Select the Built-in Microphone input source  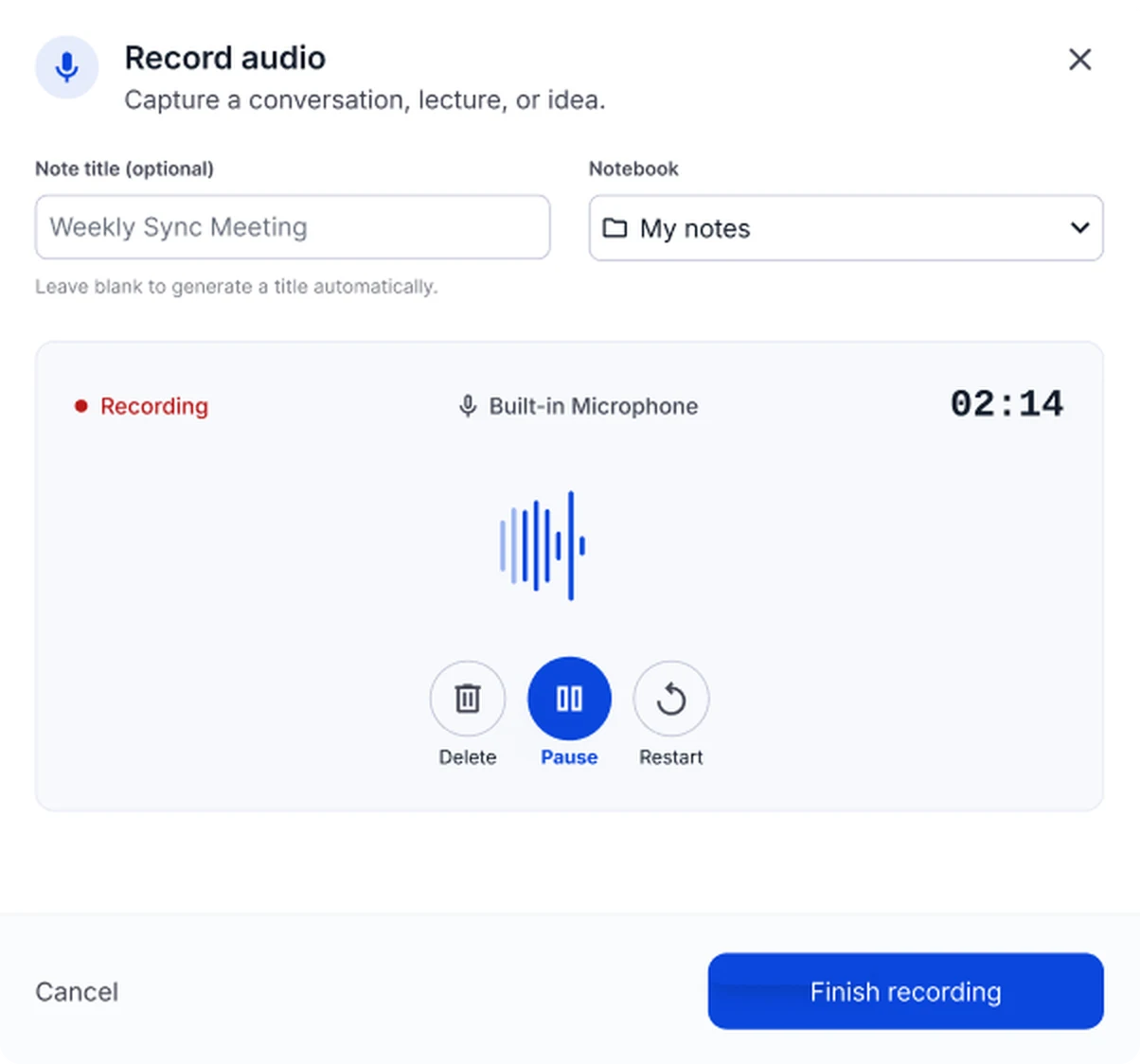[x=579, y=406]
